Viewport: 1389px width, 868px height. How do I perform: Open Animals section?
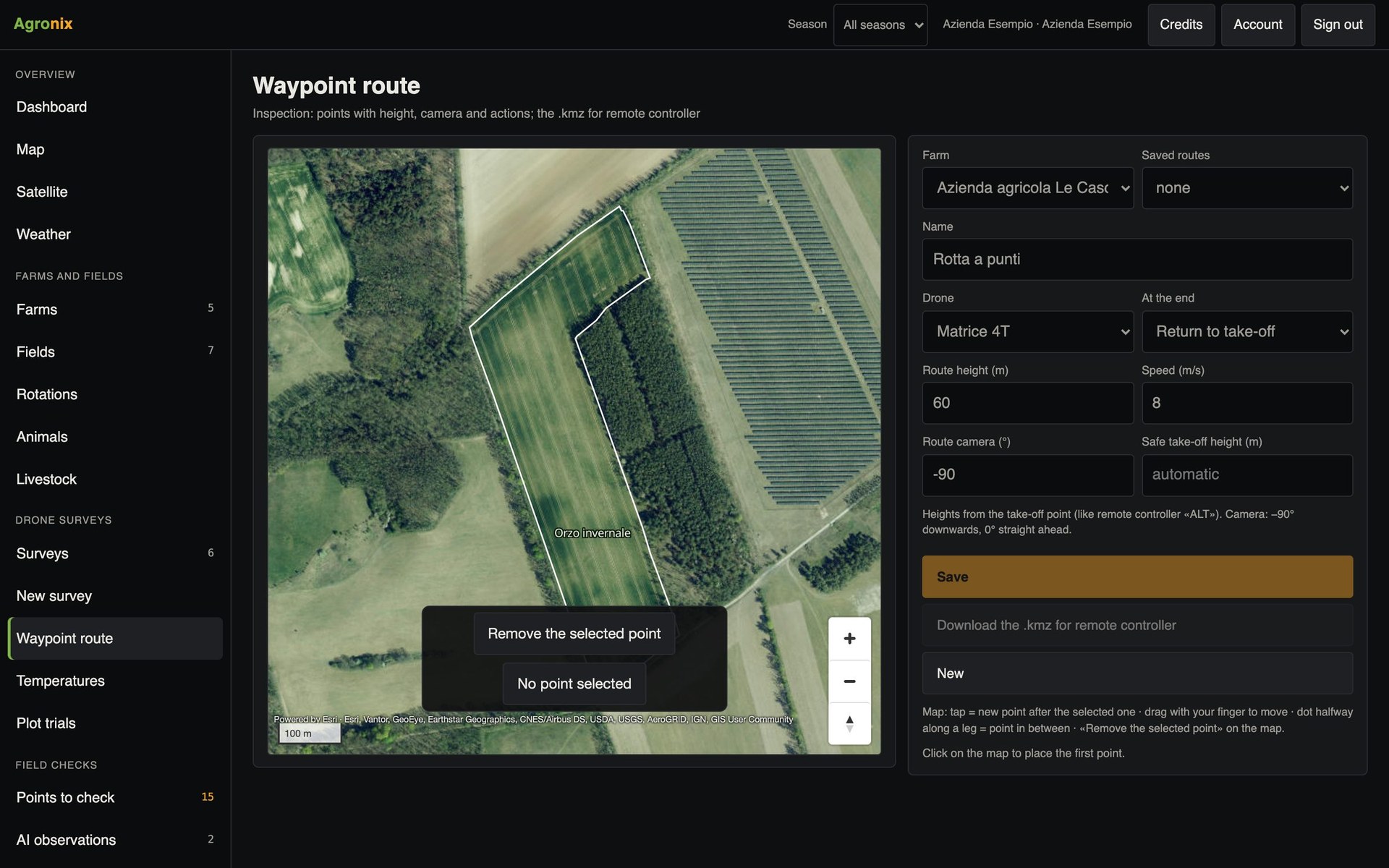115,437
